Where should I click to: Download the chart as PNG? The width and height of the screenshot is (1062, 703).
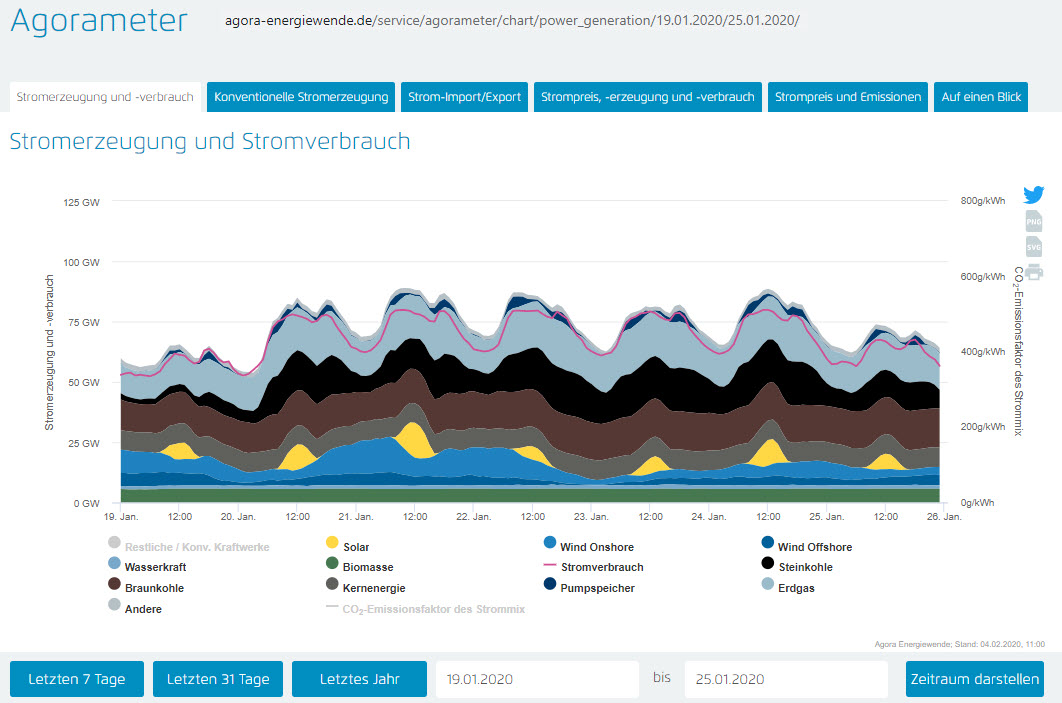(x=1033, y=221)
